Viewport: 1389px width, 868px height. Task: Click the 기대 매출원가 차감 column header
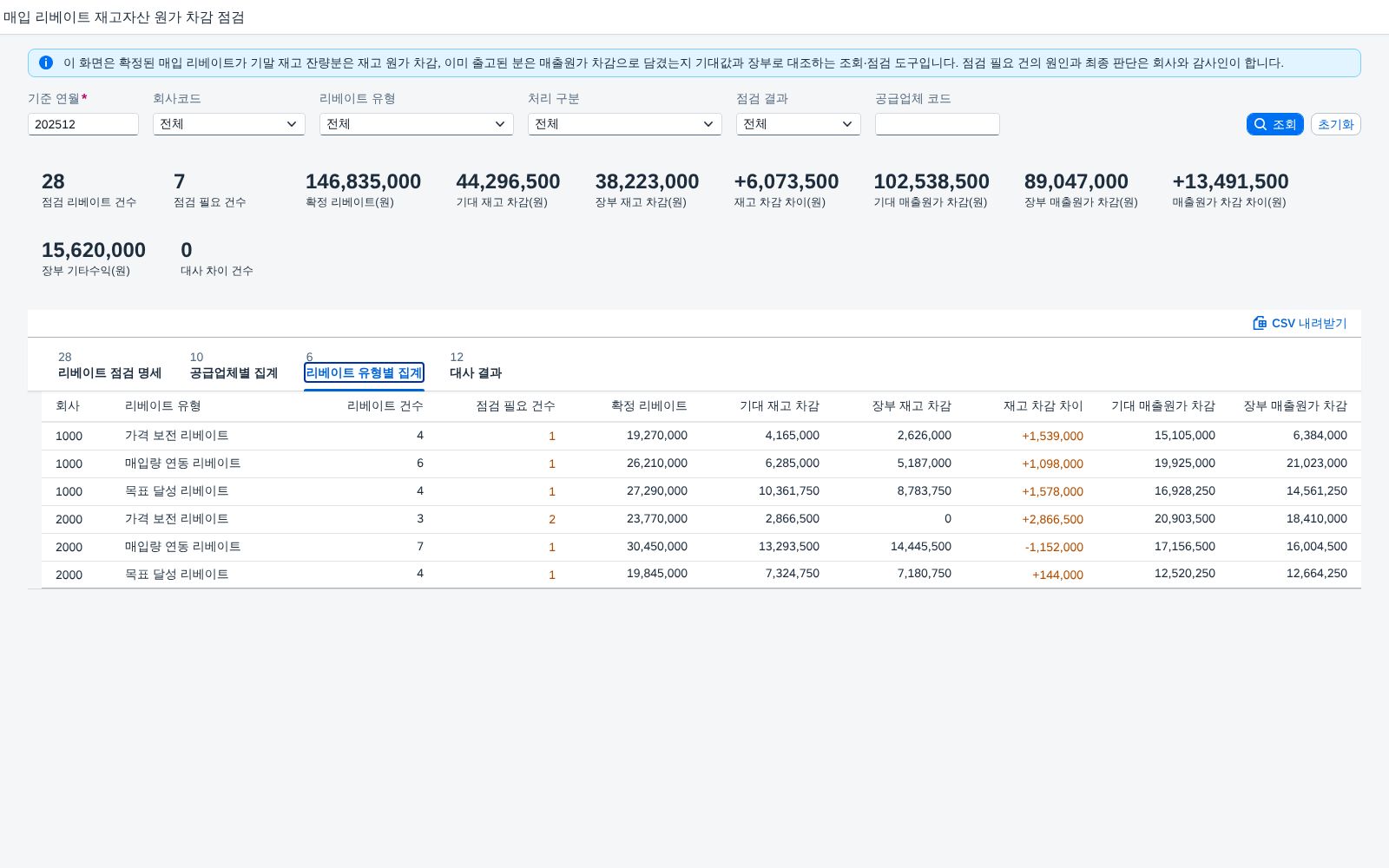point(1163,405)
